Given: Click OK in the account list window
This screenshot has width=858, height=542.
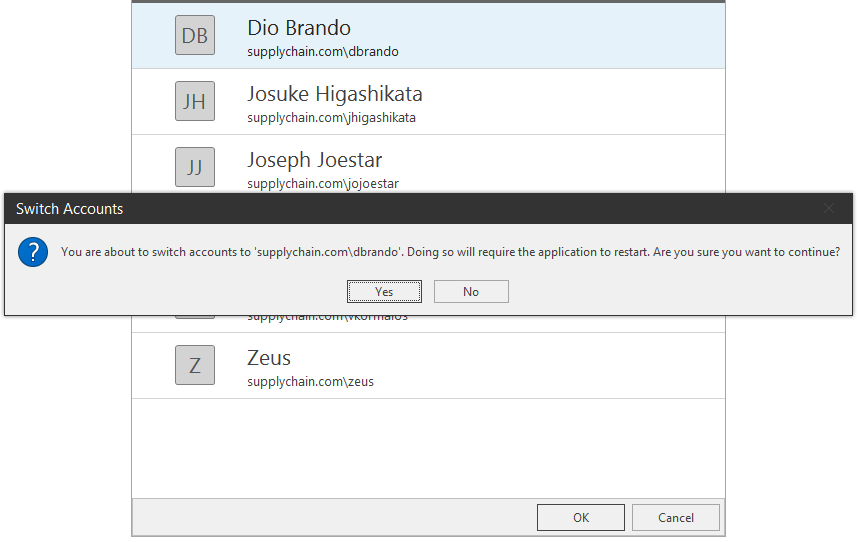Looking at the screenshot, I should pos(581,517).
